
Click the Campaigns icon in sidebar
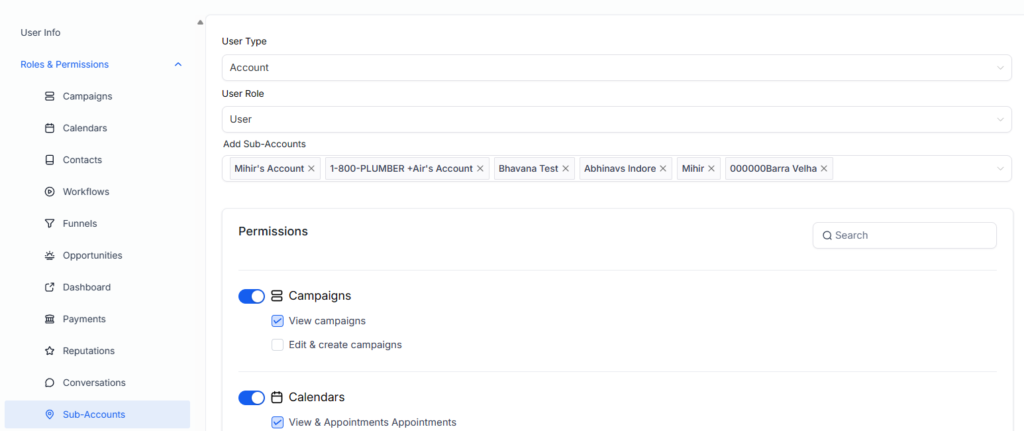click(x=50, y=96)
